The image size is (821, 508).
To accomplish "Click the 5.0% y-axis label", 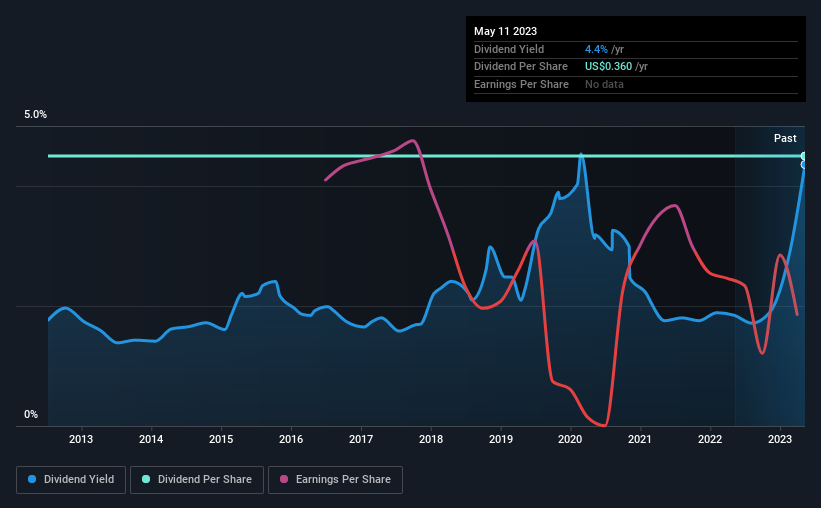I will click(x=35, y=115).
